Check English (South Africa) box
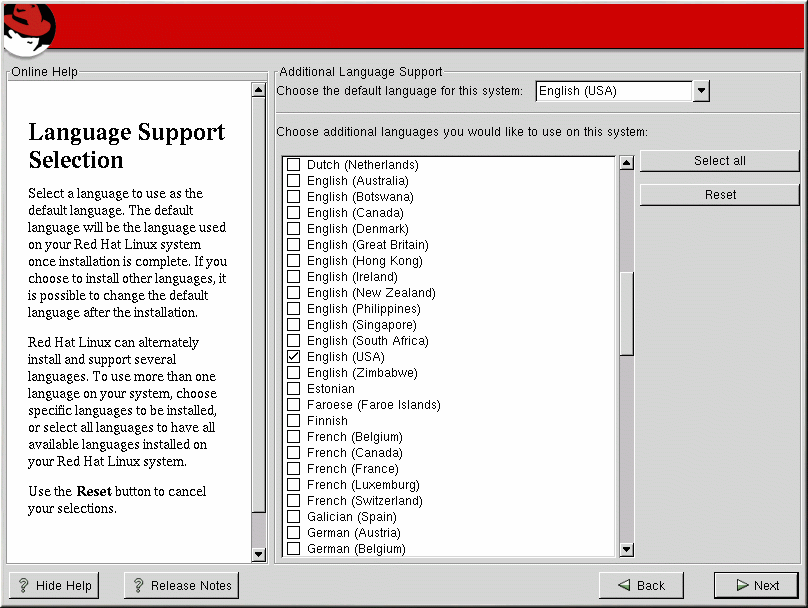The width and height of the screenshot is (808, 608). click(293, 340)
